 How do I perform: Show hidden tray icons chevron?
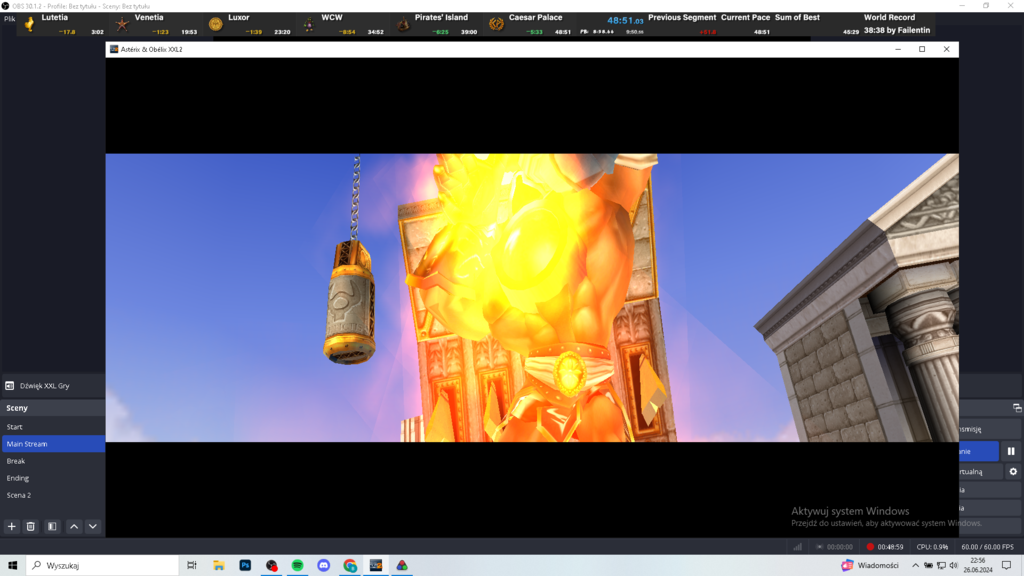click(x=915, y=566)
